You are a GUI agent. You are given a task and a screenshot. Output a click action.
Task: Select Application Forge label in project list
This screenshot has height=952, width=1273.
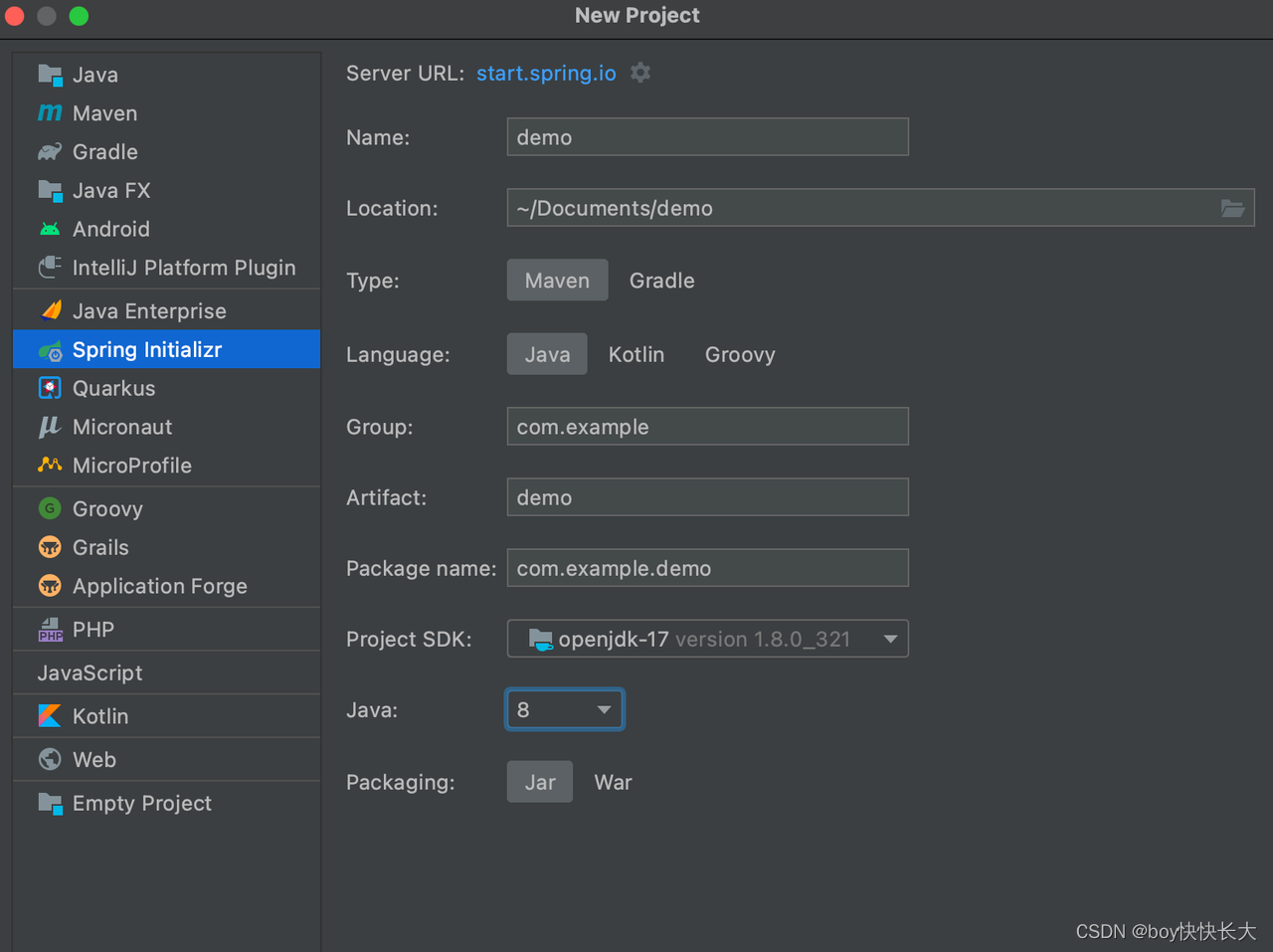(x=160, y=587)
